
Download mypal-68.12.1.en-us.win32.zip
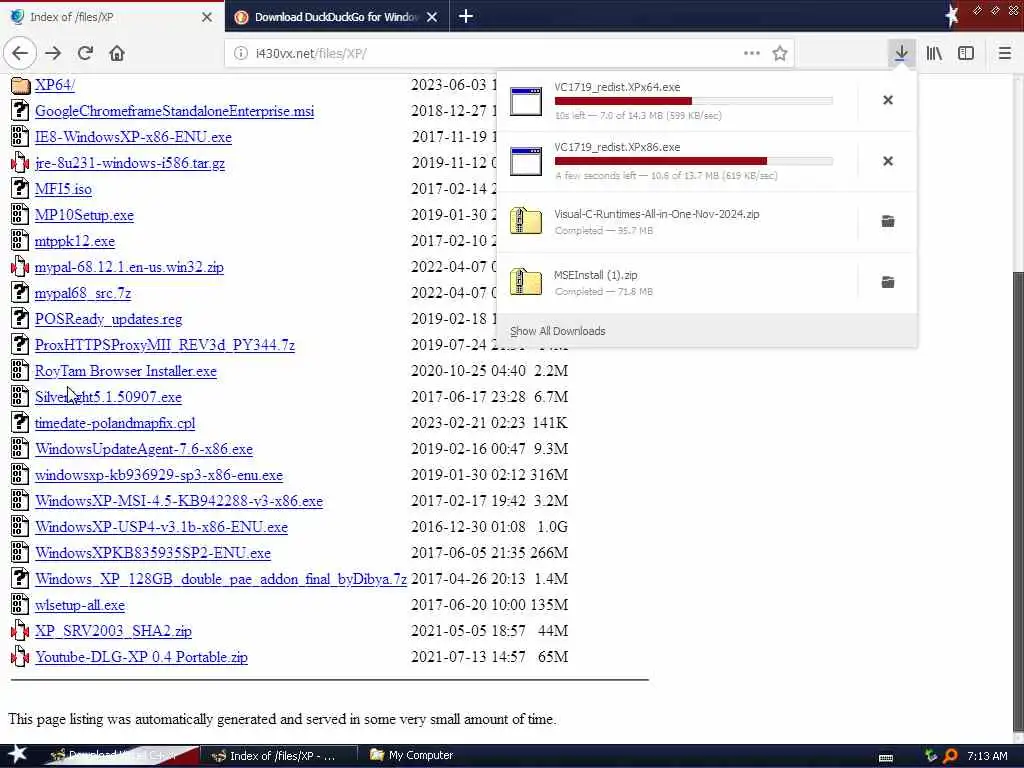[129, 267]
